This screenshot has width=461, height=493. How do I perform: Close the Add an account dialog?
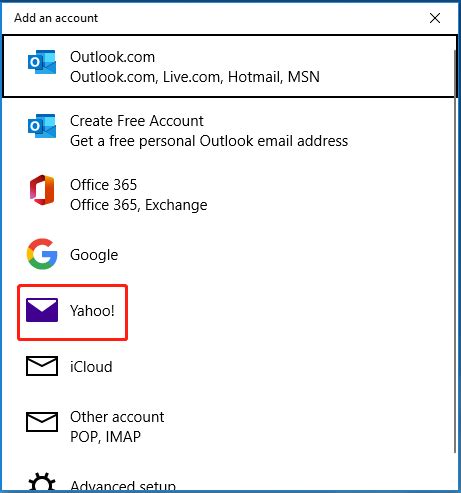pos(435,18)
